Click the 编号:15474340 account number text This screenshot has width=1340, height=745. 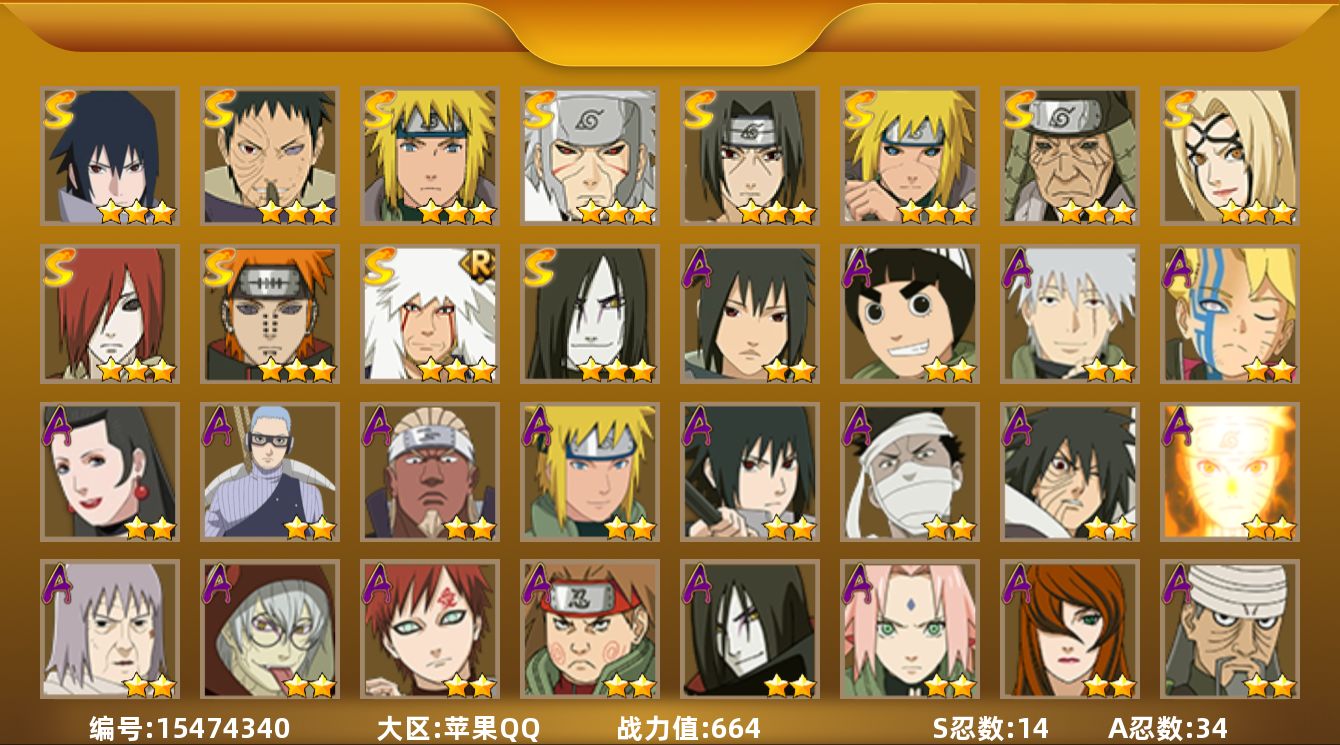tap(189, 728)
